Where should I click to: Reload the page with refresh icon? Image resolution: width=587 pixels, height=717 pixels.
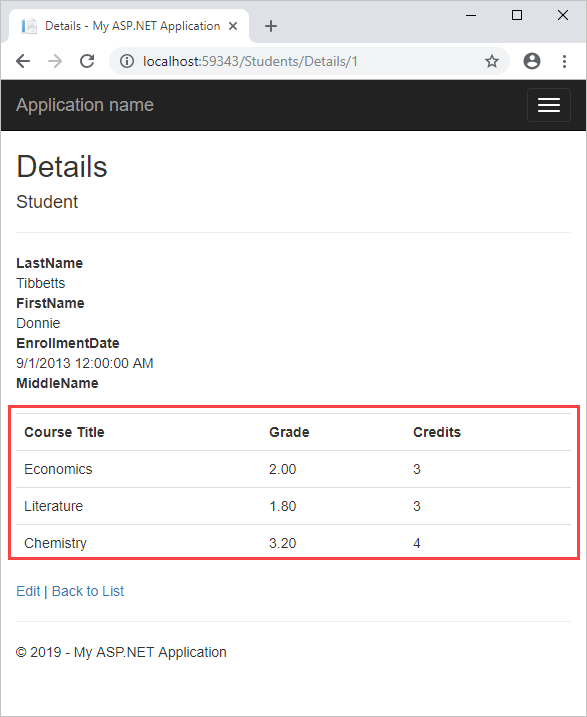click(x=87, y=61)
